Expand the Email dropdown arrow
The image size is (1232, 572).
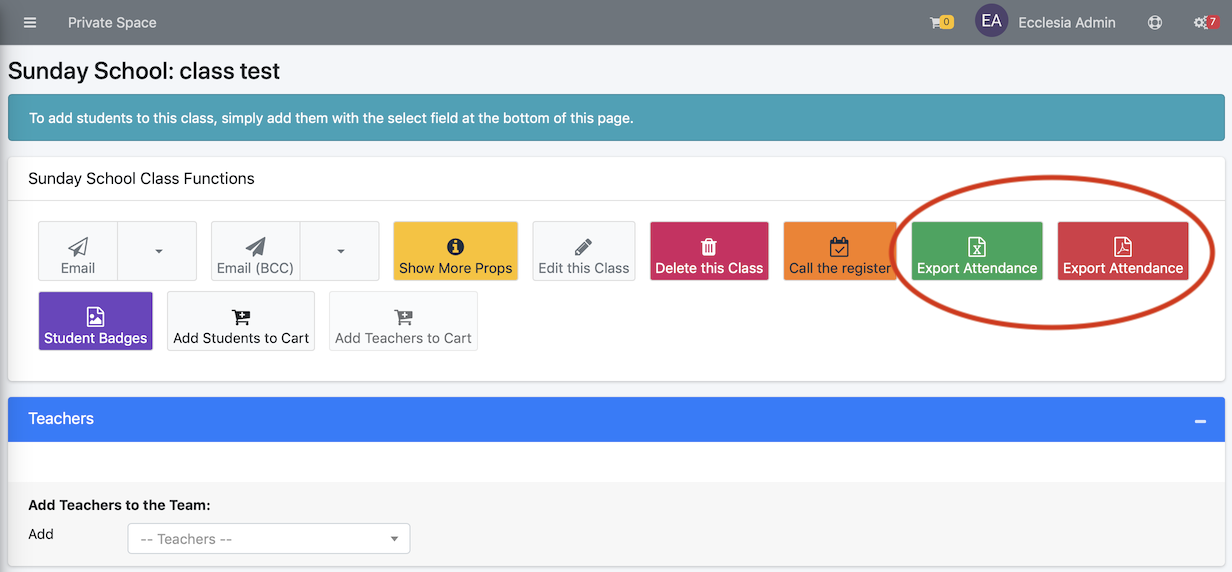[158, 251]
